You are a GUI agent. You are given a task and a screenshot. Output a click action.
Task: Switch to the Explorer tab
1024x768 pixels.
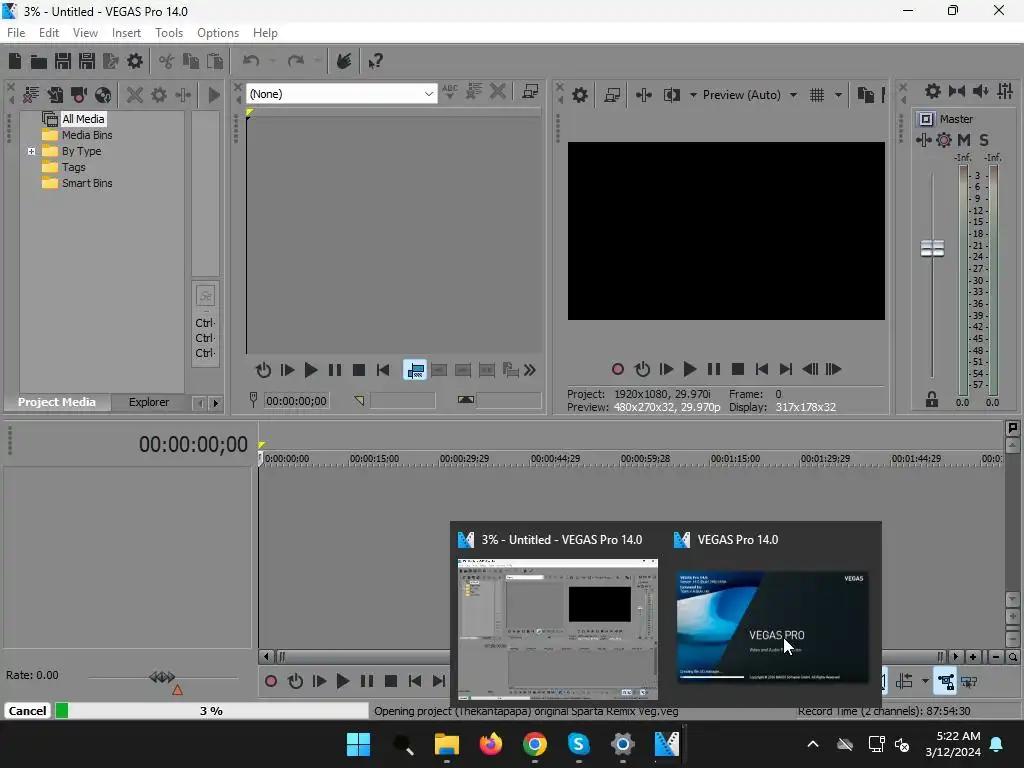(x=149, y=402)
